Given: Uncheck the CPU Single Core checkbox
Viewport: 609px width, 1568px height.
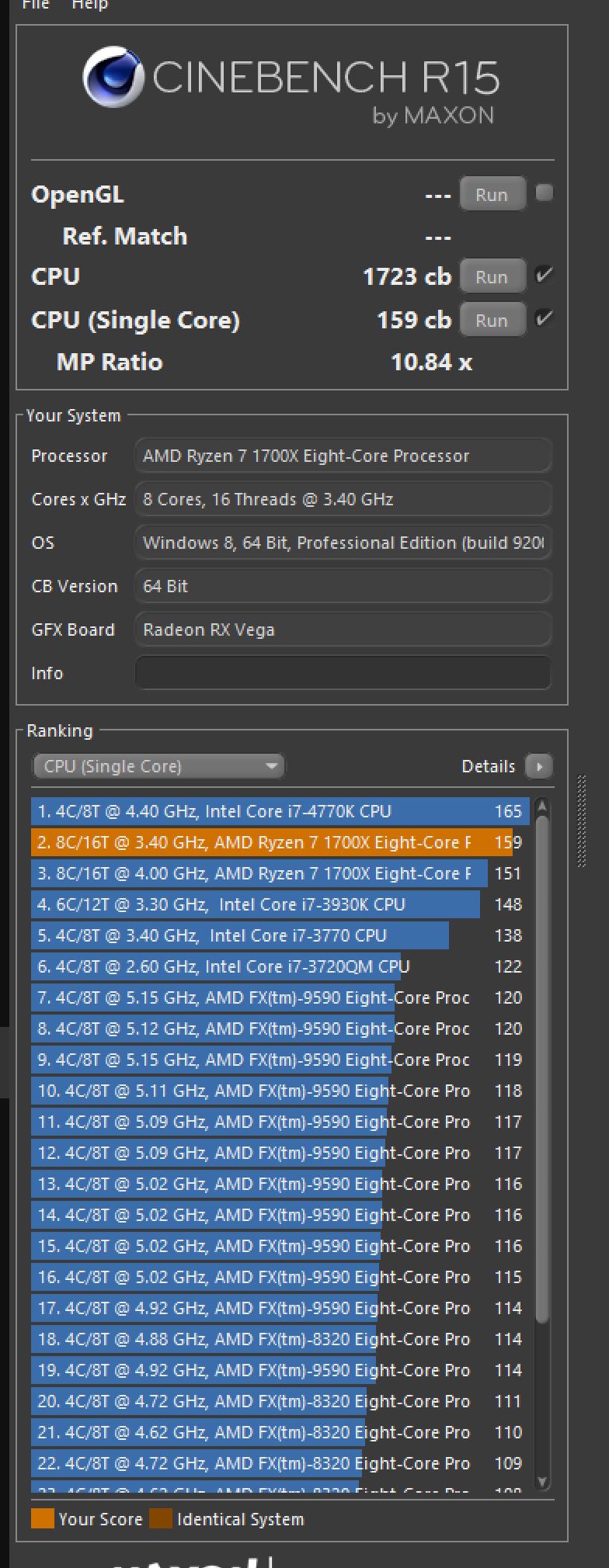Looking at the screenshot, I should [x=545, y=318].
